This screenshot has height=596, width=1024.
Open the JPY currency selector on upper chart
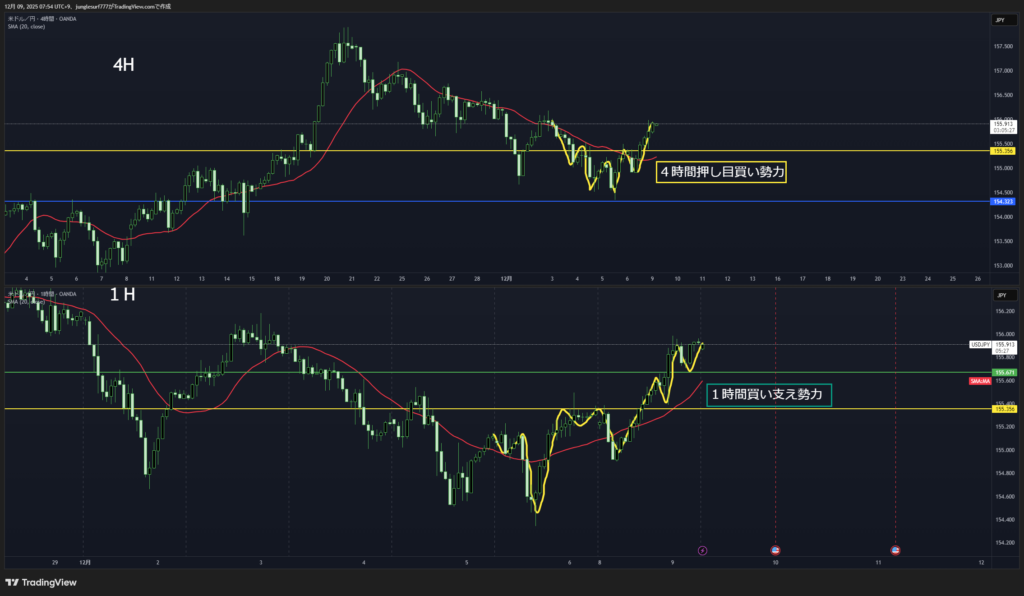[999, 20]
